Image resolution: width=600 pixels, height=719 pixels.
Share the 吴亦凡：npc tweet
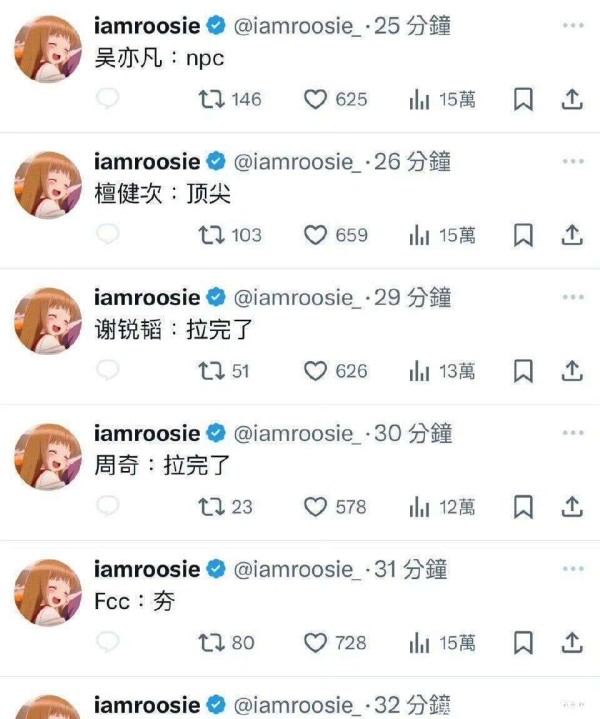pos(572,99)
